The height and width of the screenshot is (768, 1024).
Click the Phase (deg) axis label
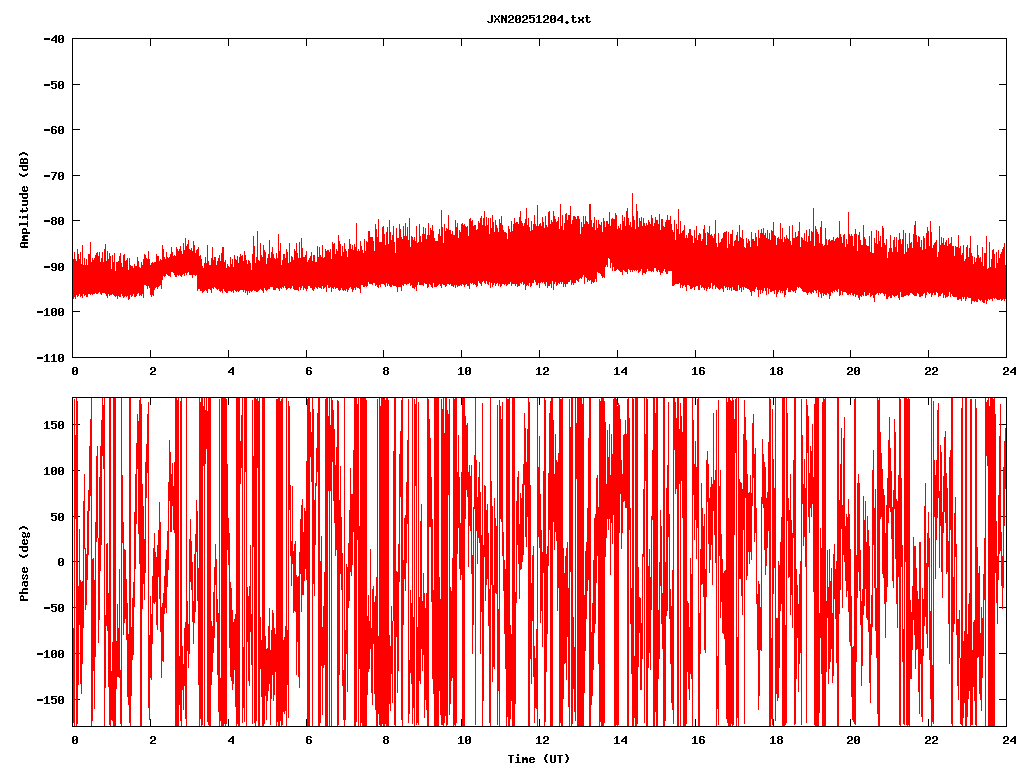coord(24,562)
